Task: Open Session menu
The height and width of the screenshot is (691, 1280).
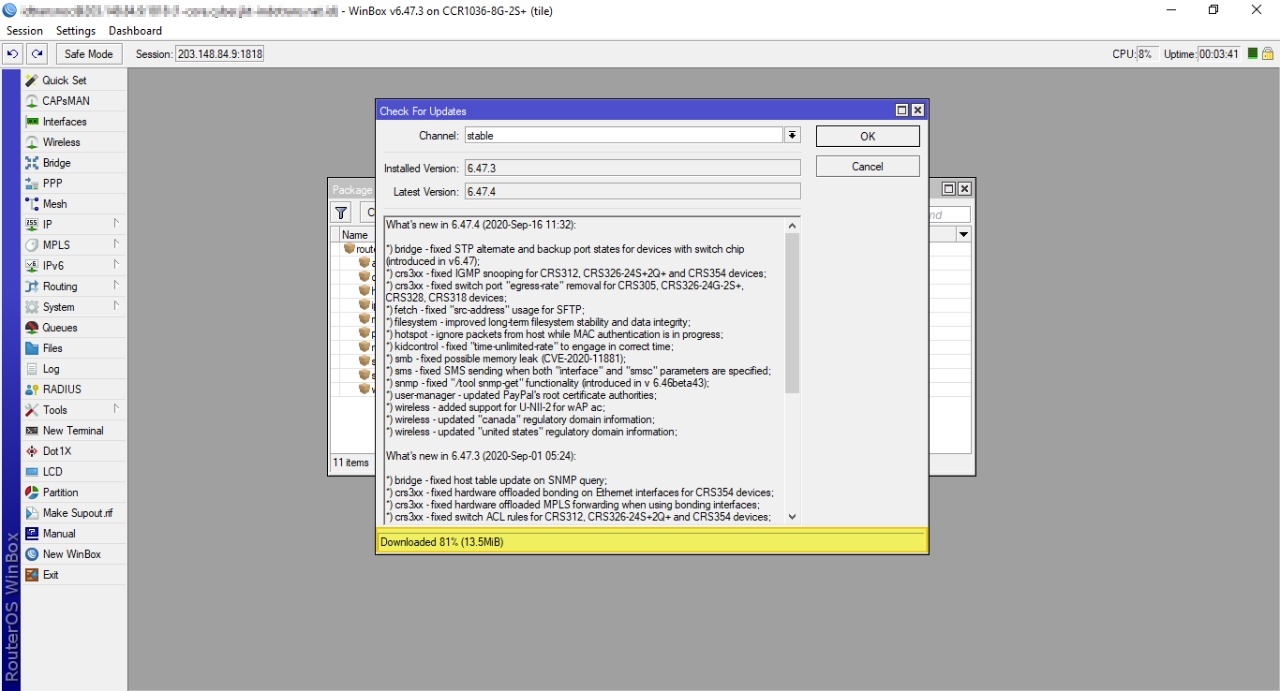Action: click(25, 31)
